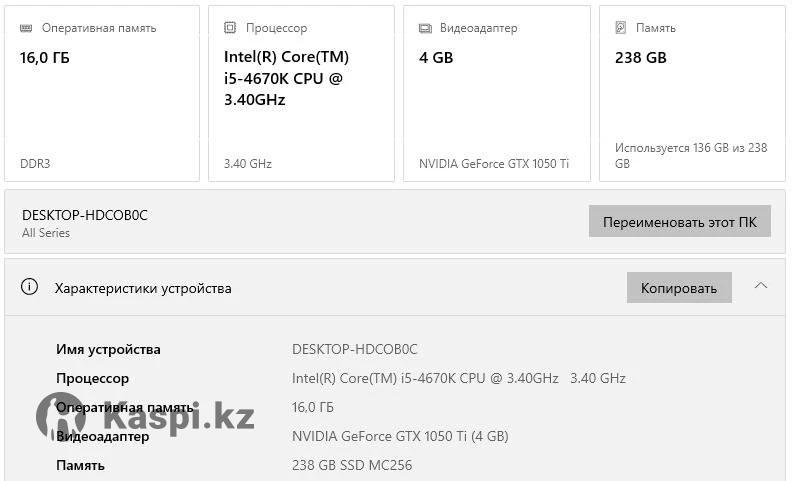
Task: Select the DESKTOP-HDCOB0C name in the device banner
Action: [x=85, y=215]
